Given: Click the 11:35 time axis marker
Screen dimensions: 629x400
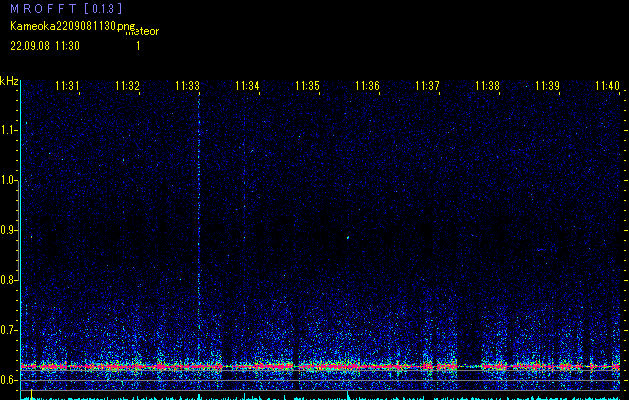Looking at the screenshot, I should click(307, 85).
